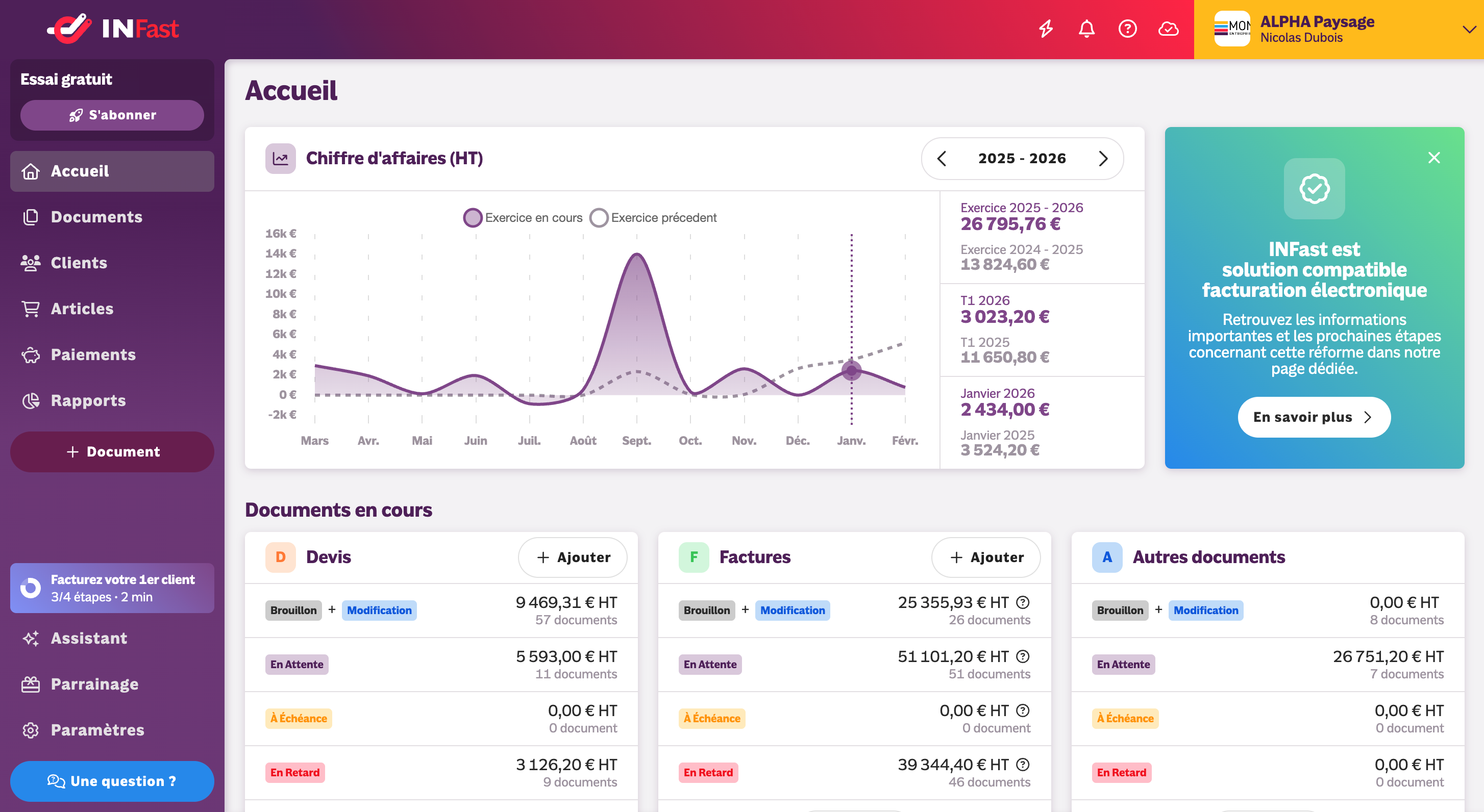Go to previous fiscal year with left chevron
Image resolution: width=1484 pixels, height=812 pixels.
942,158
